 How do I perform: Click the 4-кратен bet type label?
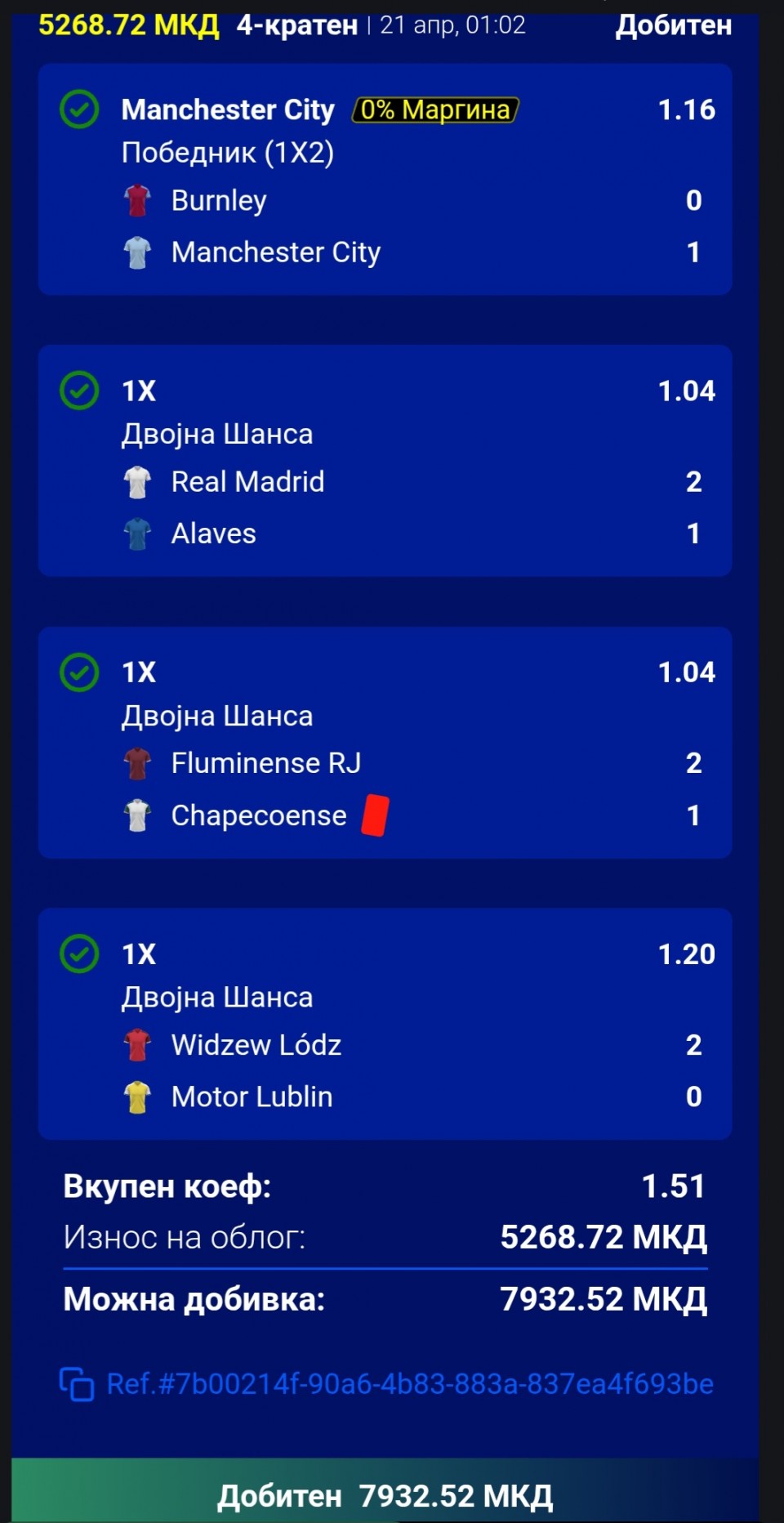pos(297,25)
